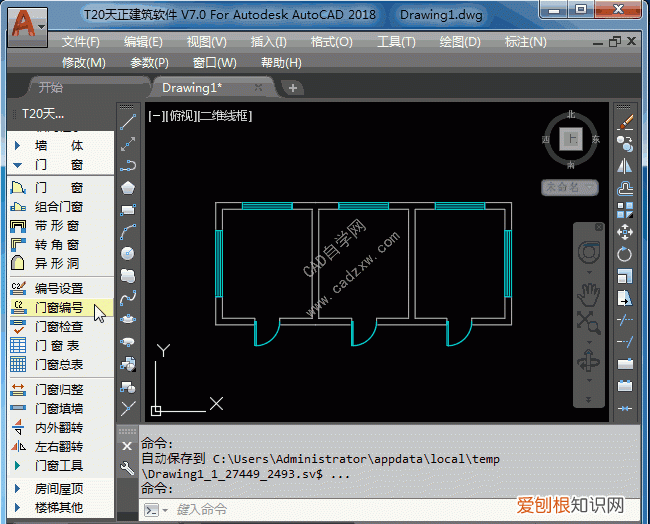Open the 门窗总表 command
650x524 pixels.
click(x=61, y=364)
